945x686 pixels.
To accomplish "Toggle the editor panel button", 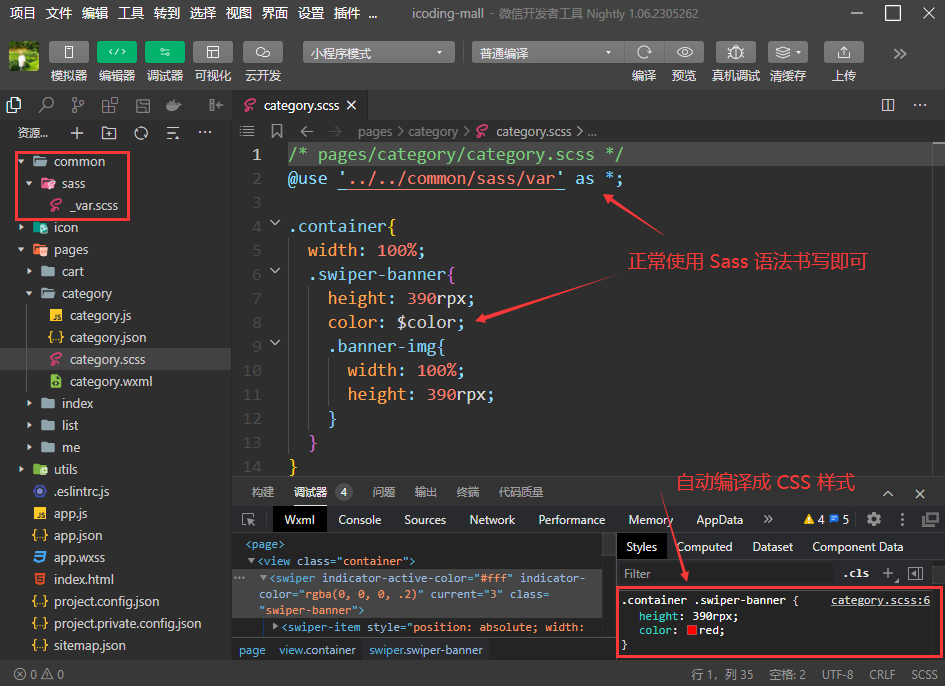I will click(x=117, y=53).
